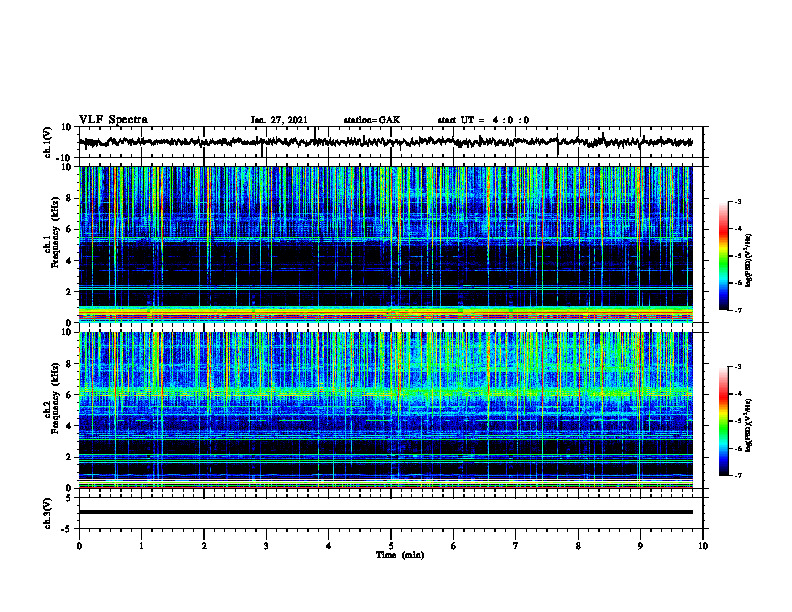Click the time axis tick label "1"
The height and width of the screenshot is (612, 792).
(x=141, y=546)
